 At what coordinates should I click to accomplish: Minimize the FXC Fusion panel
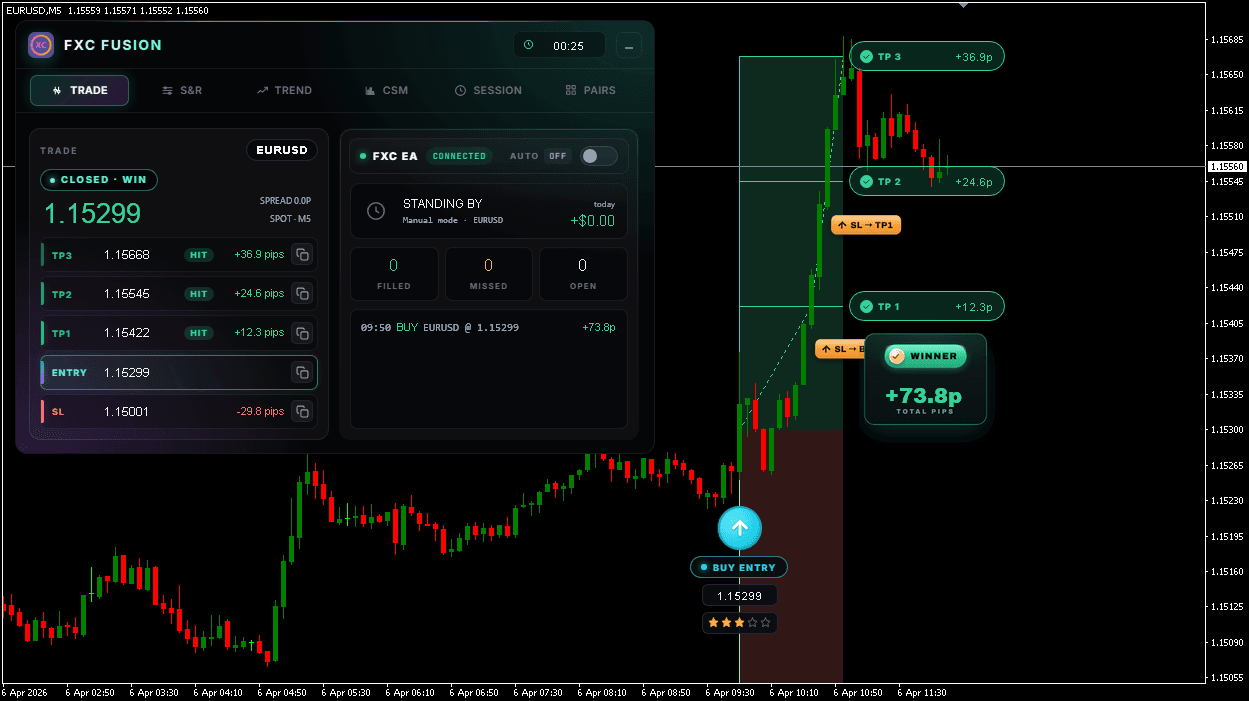(x=629, y=45)
